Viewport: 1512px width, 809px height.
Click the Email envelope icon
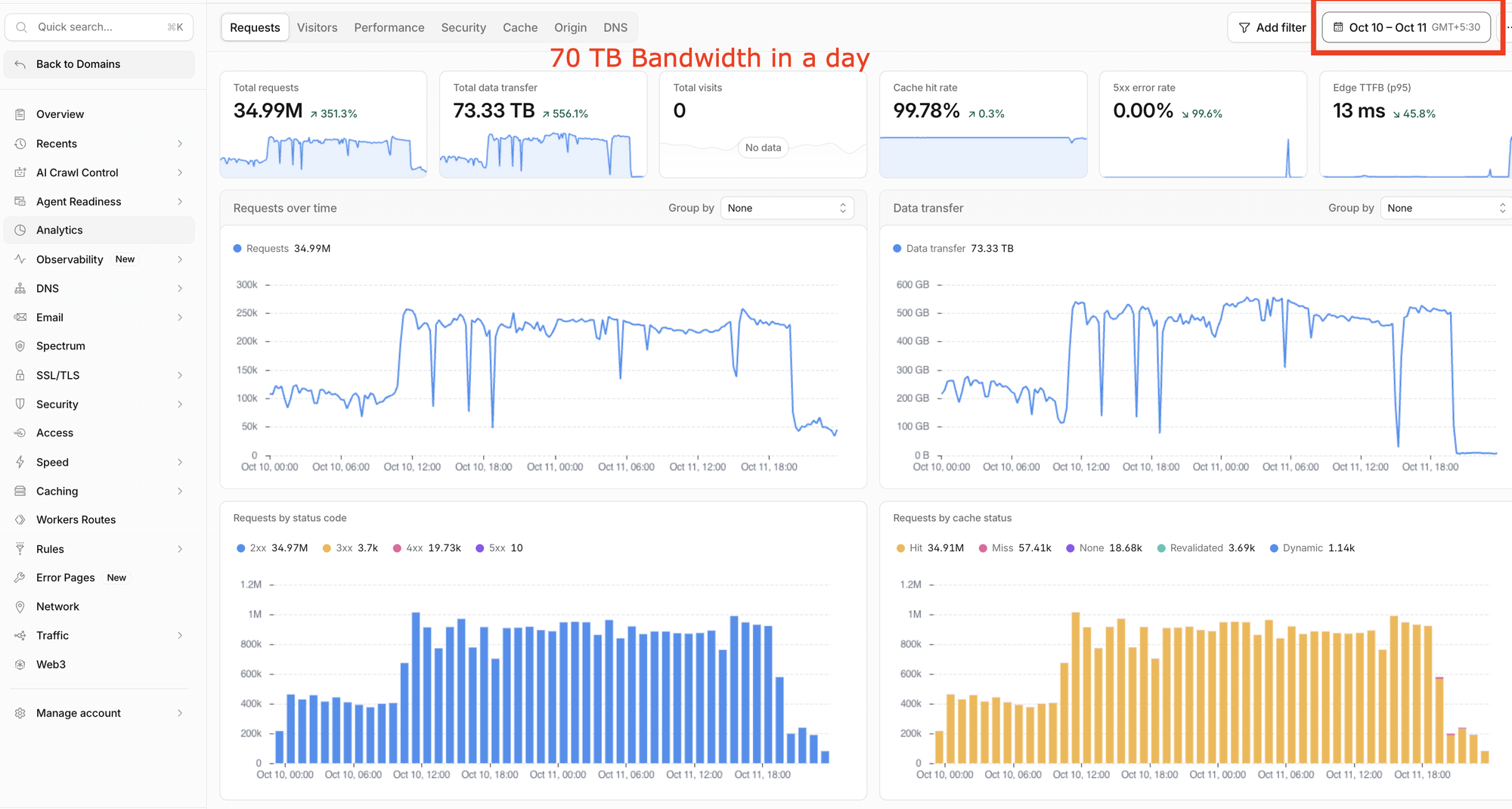click(20, 317)
